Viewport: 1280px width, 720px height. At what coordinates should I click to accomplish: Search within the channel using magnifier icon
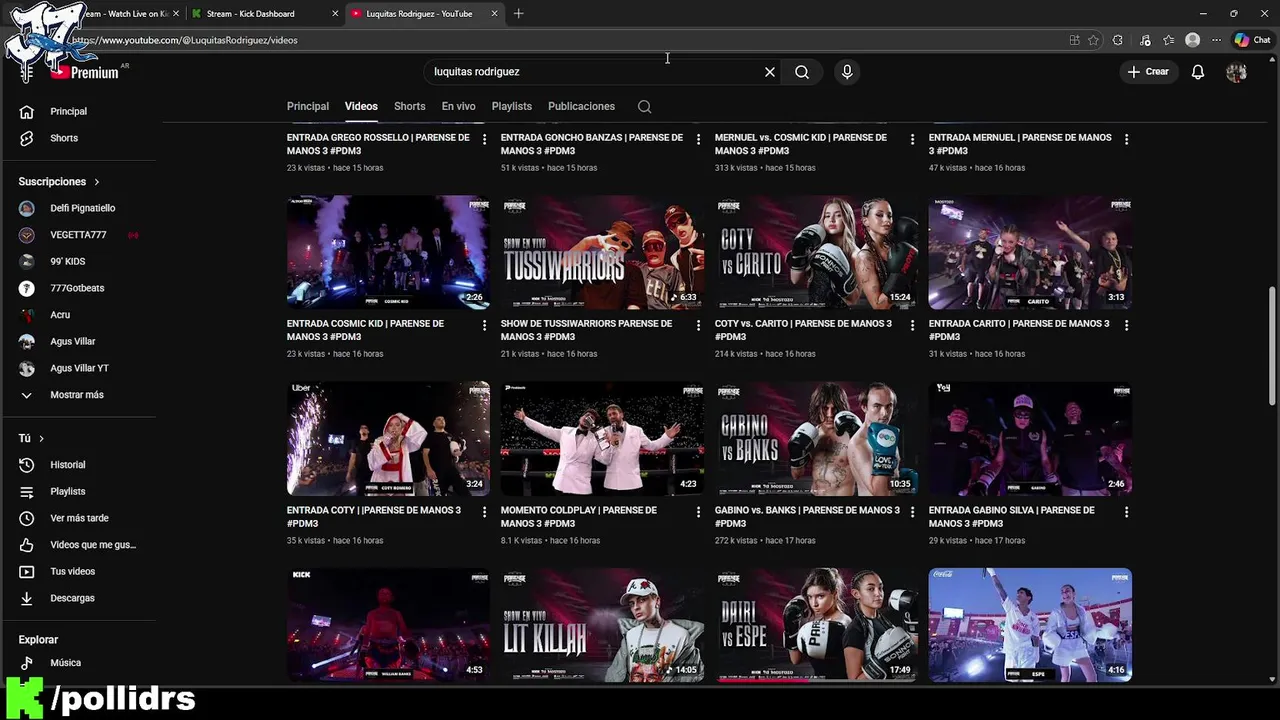[x=645, y=106]
